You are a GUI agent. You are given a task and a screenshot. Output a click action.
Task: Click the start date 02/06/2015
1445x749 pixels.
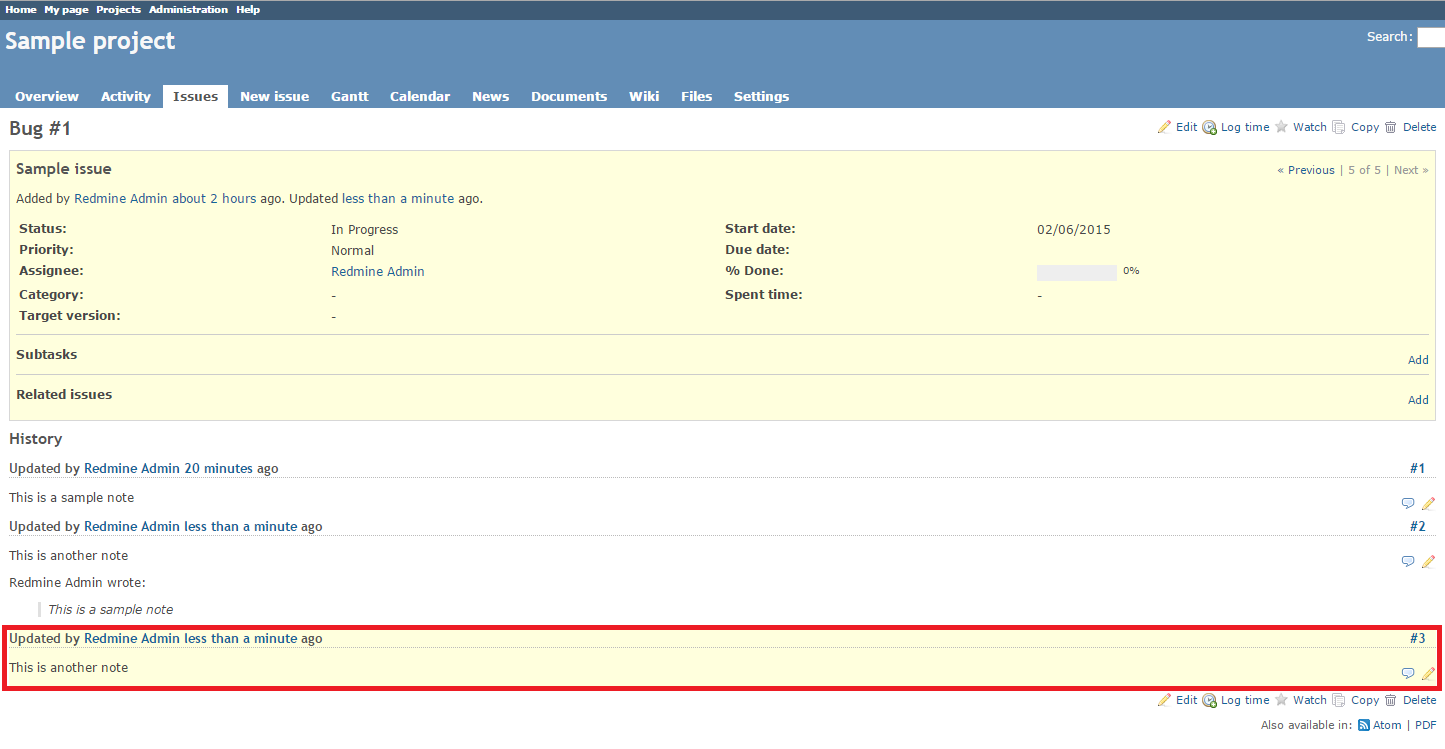(1074, 229)
